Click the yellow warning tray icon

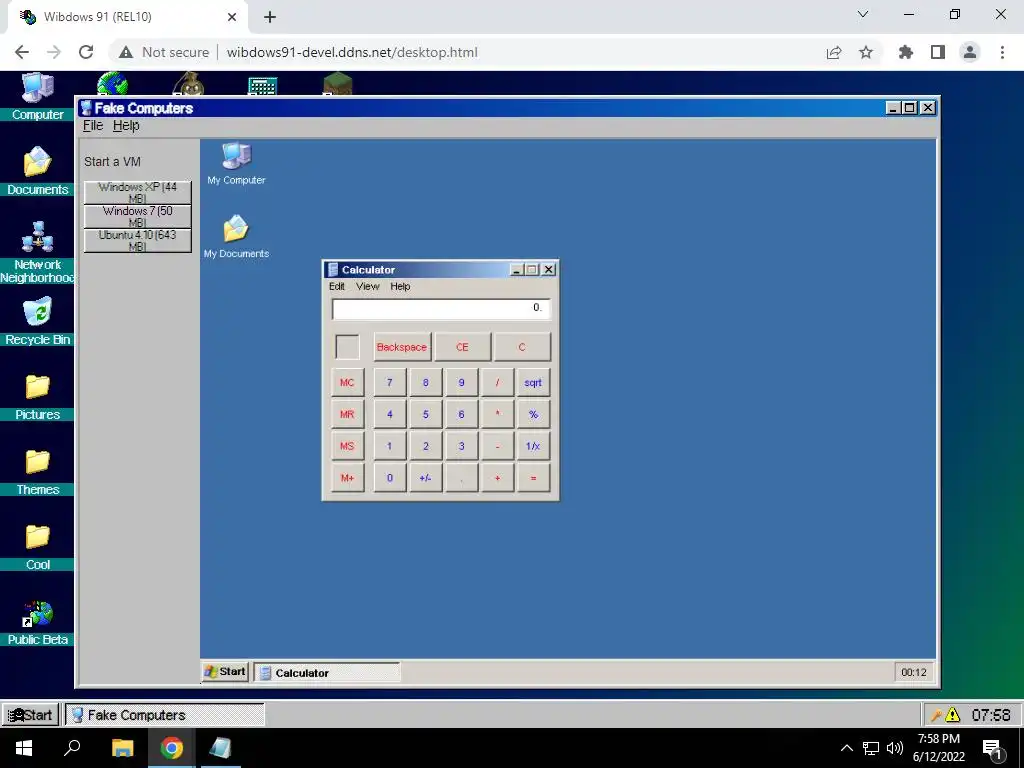click(953, 715)
